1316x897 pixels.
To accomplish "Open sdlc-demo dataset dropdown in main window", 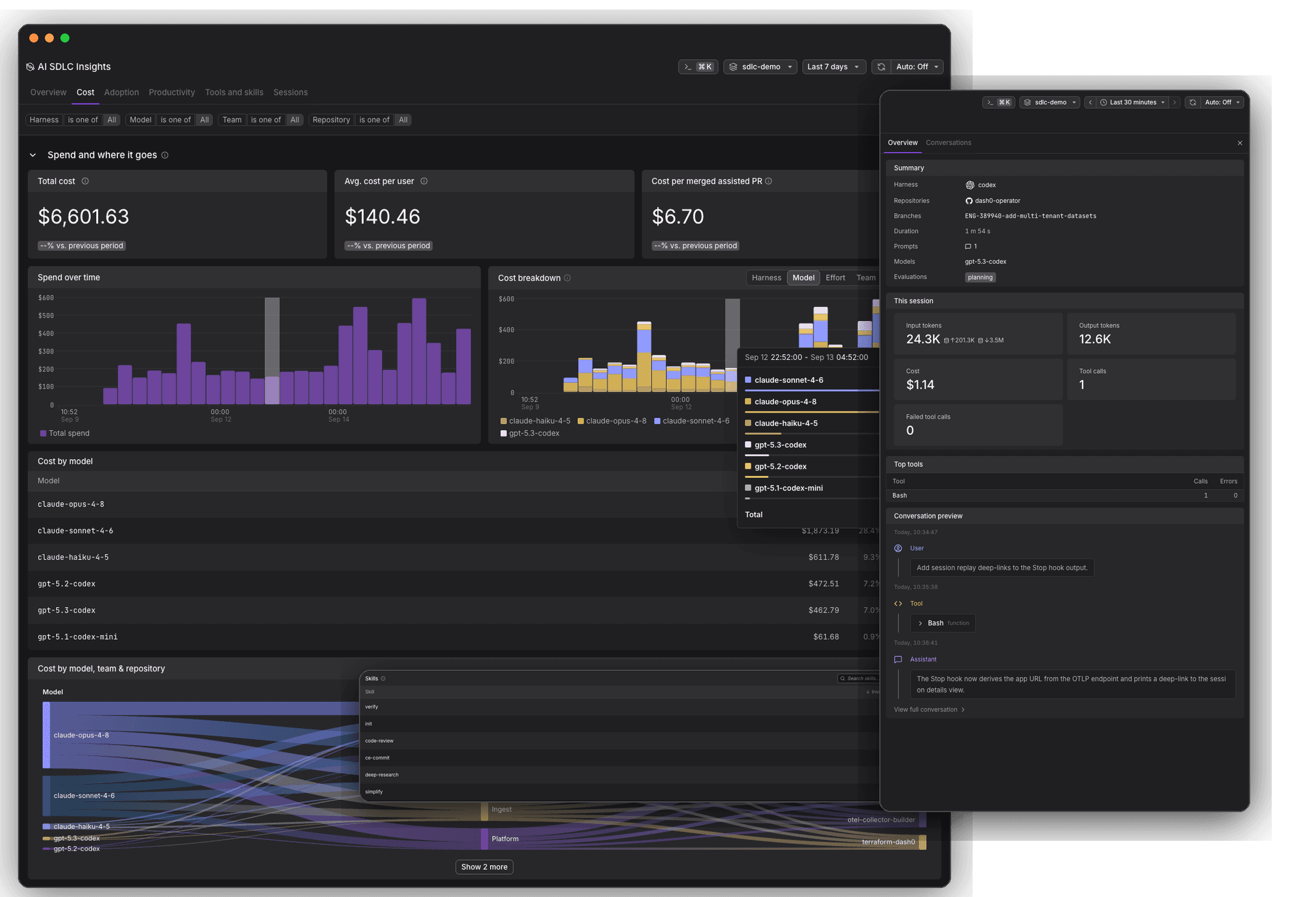I will coord(760,67).
